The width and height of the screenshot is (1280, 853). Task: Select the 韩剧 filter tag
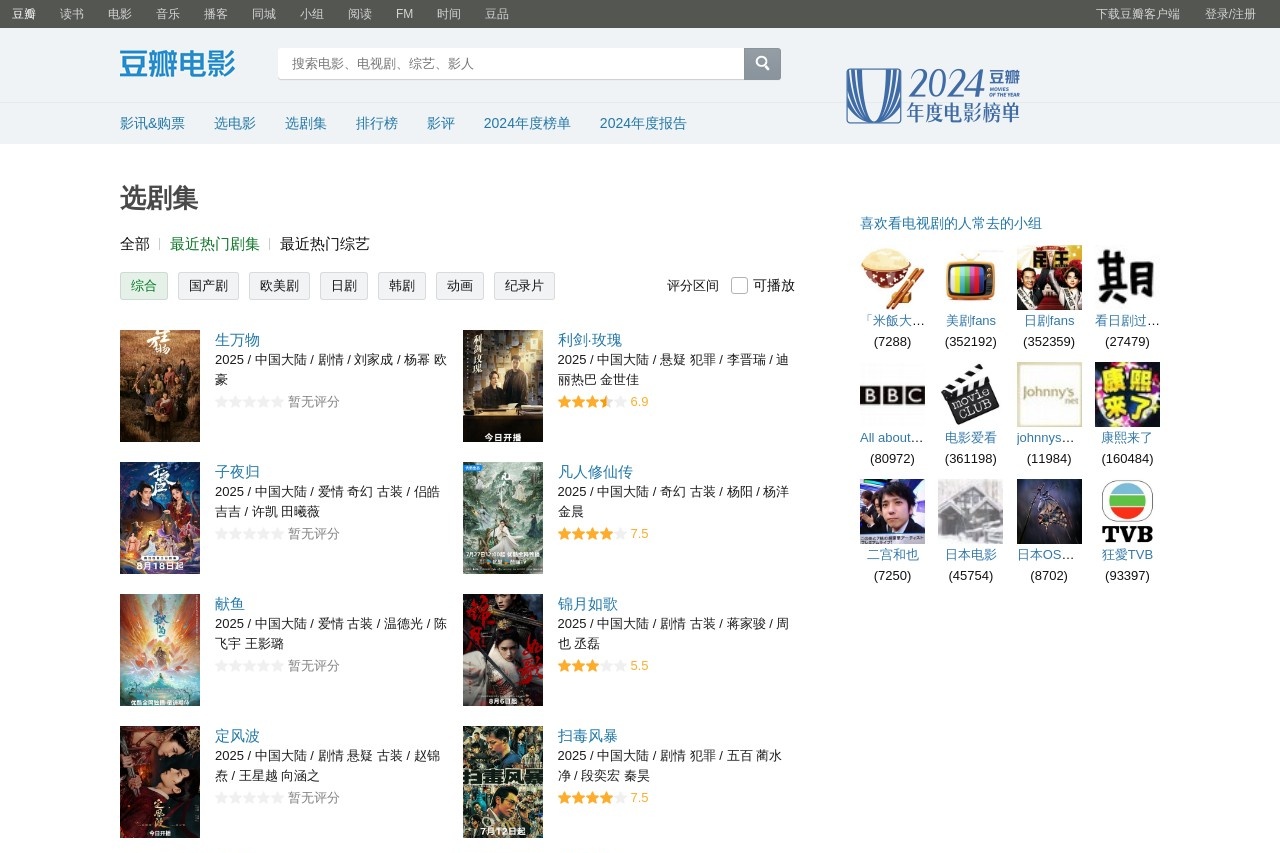pyautogui.click(x=402, y=286)
